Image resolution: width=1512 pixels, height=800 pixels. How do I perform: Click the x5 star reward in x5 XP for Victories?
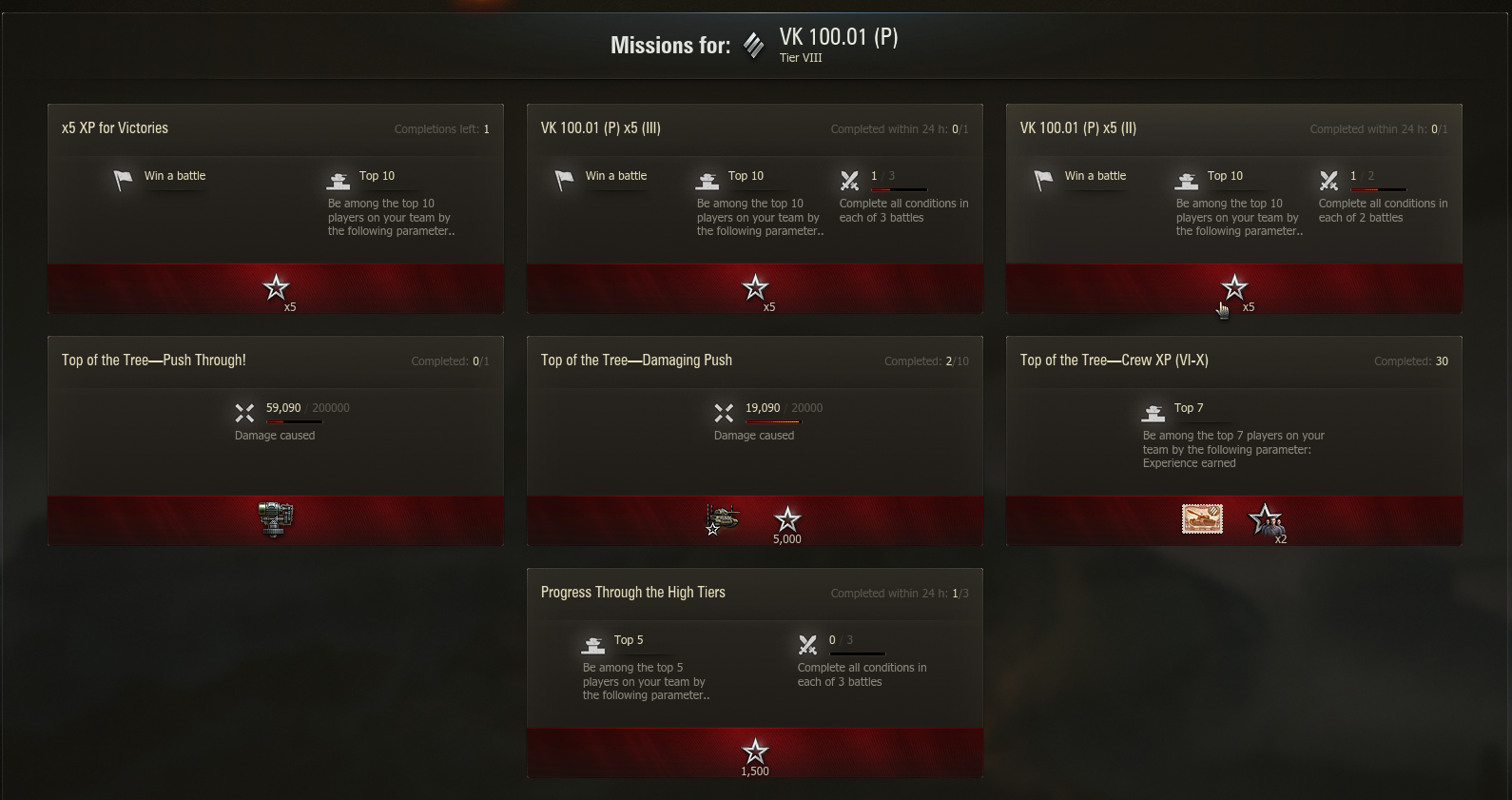(x=277, y=288)
